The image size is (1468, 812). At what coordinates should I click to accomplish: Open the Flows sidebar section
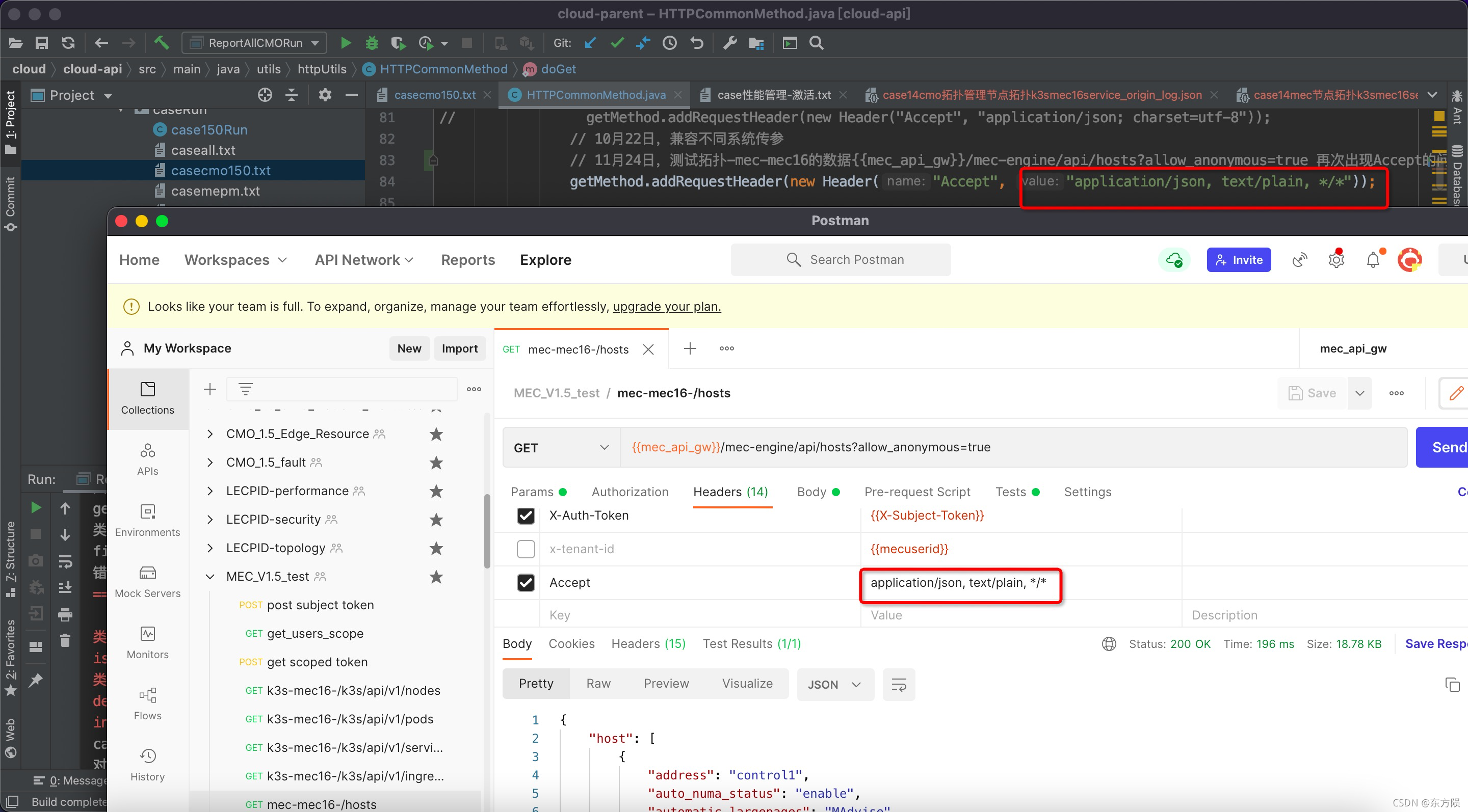[147, 703]
